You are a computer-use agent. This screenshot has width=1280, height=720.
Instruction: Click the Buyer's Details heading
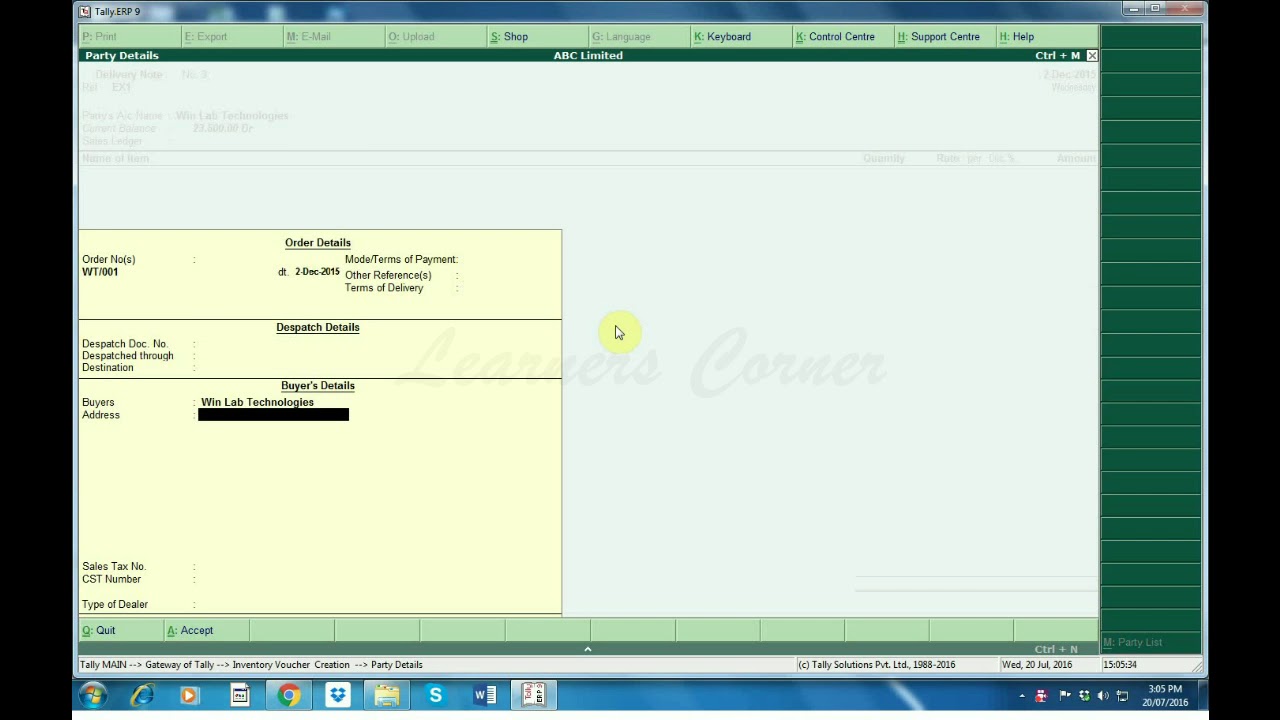point(318,386)
